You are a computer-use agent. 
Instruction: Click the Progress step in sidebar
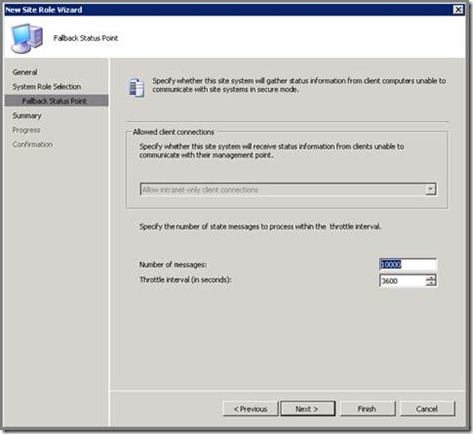[x=26, y=130]
